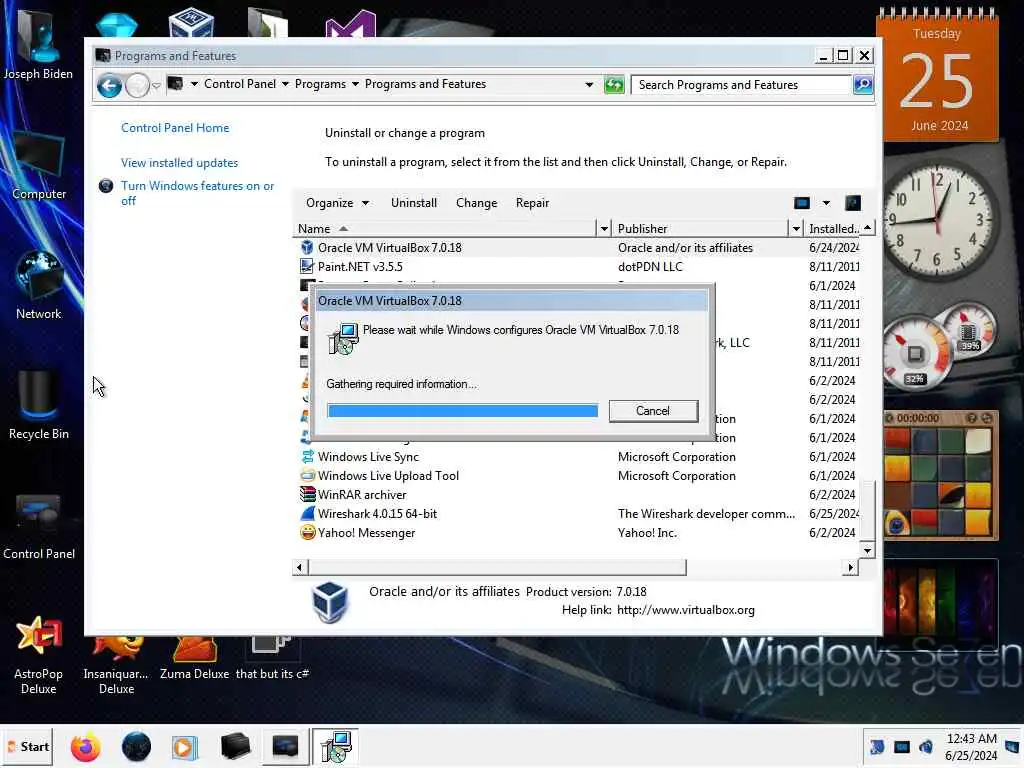Image resolution: width=1024 pixels, height=768 pixels.
Task: Sort by the Name column header
Action: click(444, 229)
